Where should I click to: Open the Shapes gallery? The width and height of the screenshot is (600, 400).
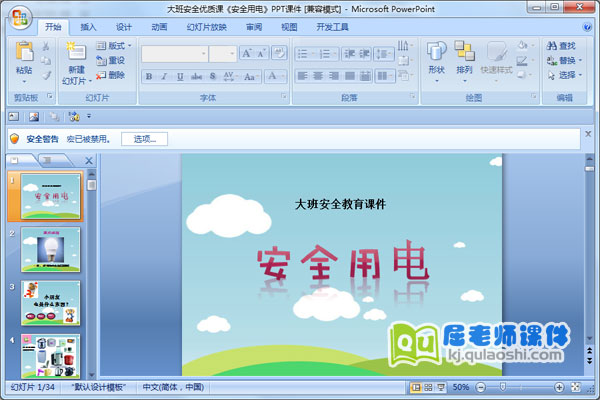click(x=436, y=61)
